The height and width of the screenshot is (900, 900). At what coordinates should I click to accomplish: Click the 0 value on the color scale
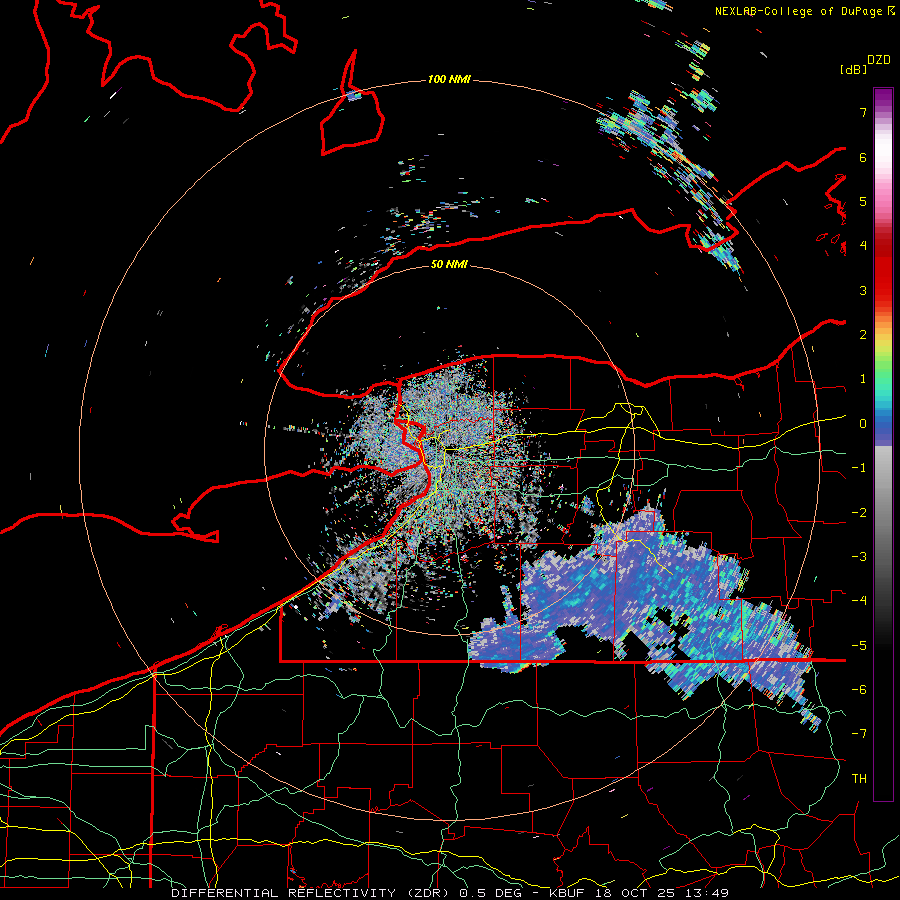pyautogui.click(x=863, y=424)
